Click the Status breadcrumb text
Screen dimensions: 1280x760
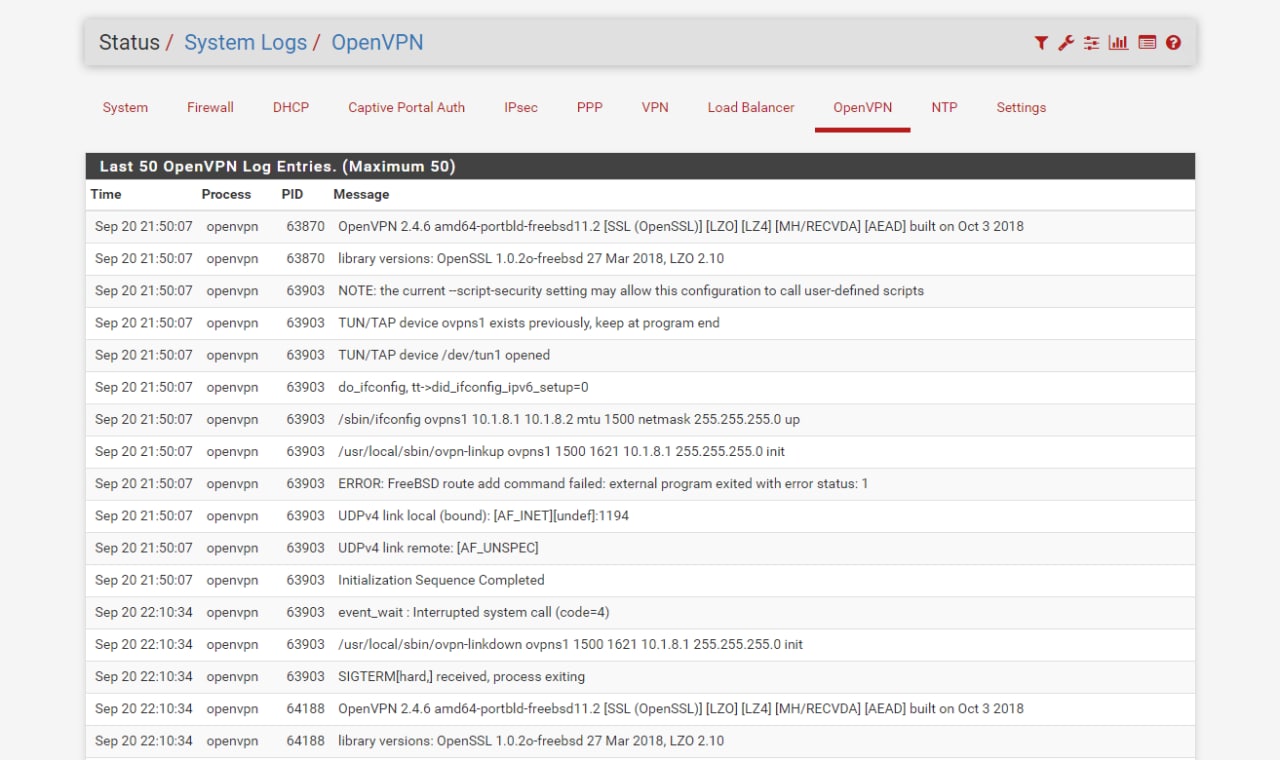pos(129,43)
